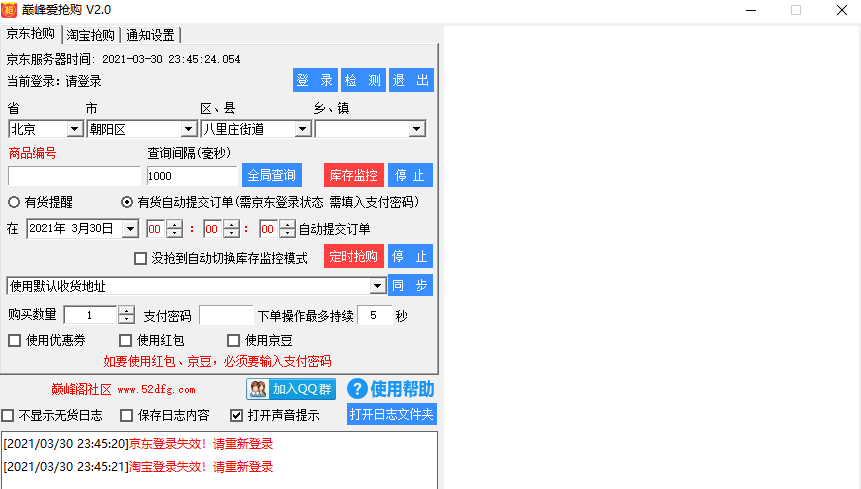Click the 使用帮助 text link
This screenshot has height=489, width=861.
(402, 389)
